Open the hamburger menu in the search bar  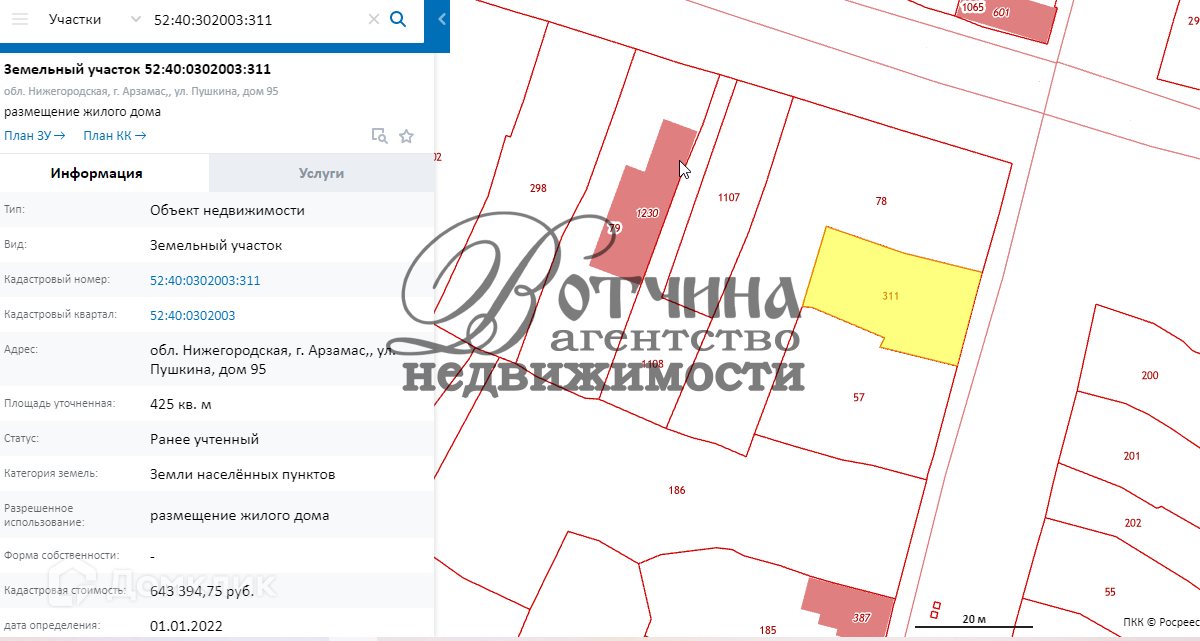point(20,19)
